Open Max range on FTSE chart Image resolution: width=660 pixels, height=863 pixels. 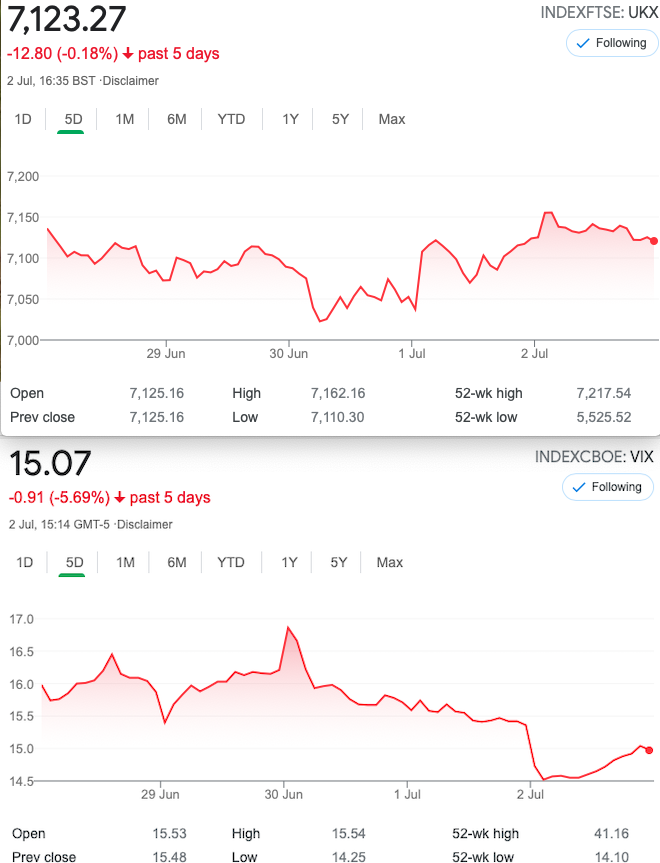pos(391,119)
